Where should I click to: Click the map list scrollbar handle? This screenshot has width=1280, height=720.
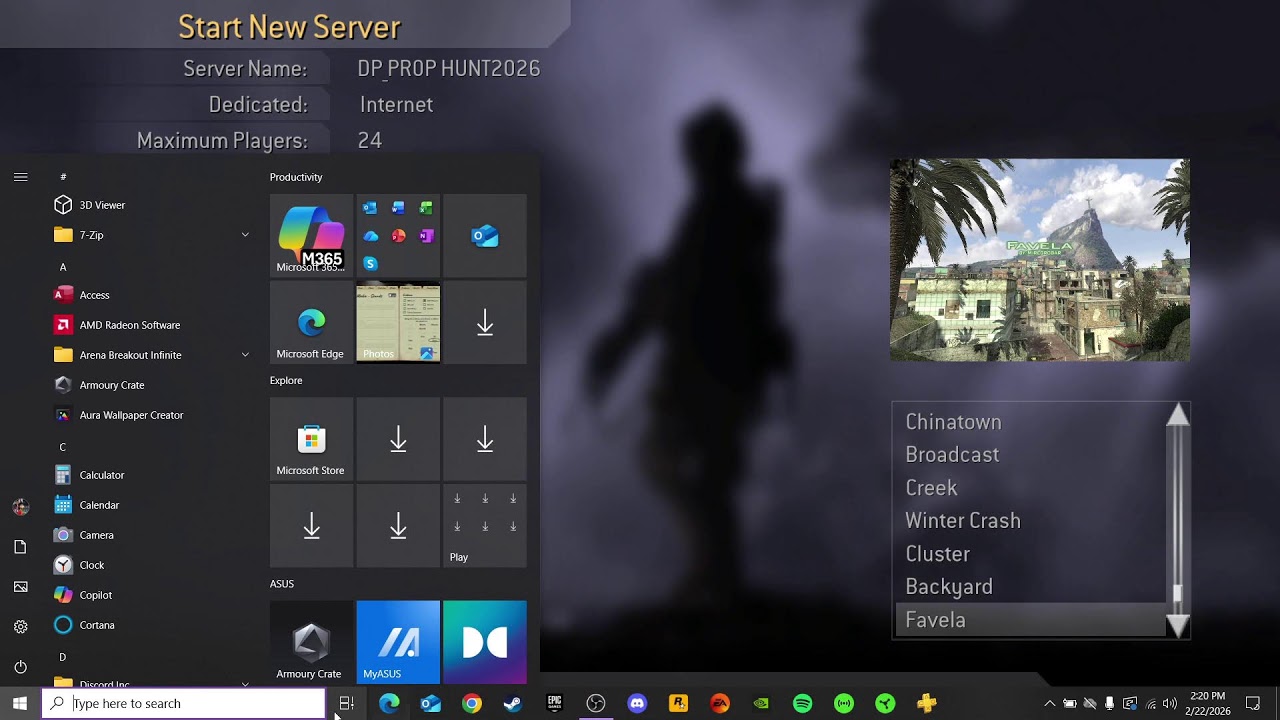1177,595
